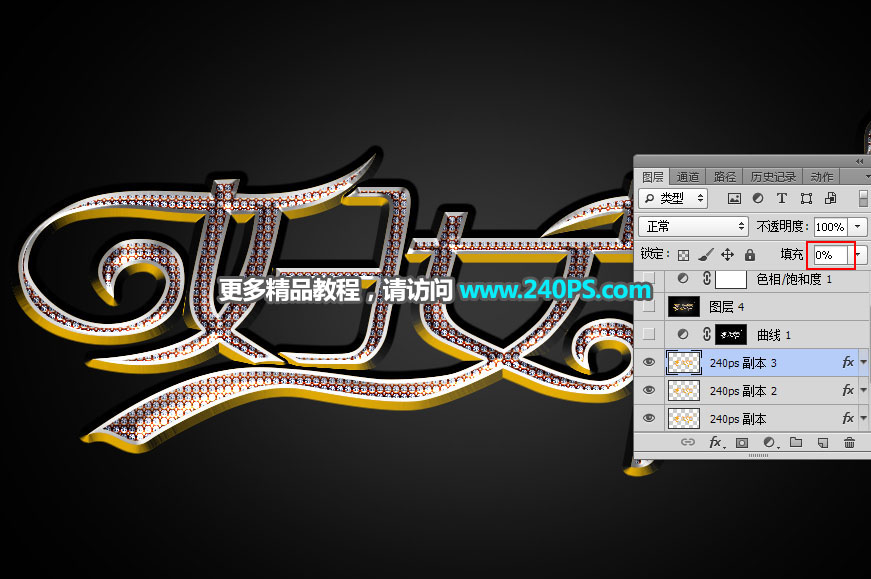Select layer name 240ps 副本 3
This screenshot has height=579, width=871.
point(743,363)
